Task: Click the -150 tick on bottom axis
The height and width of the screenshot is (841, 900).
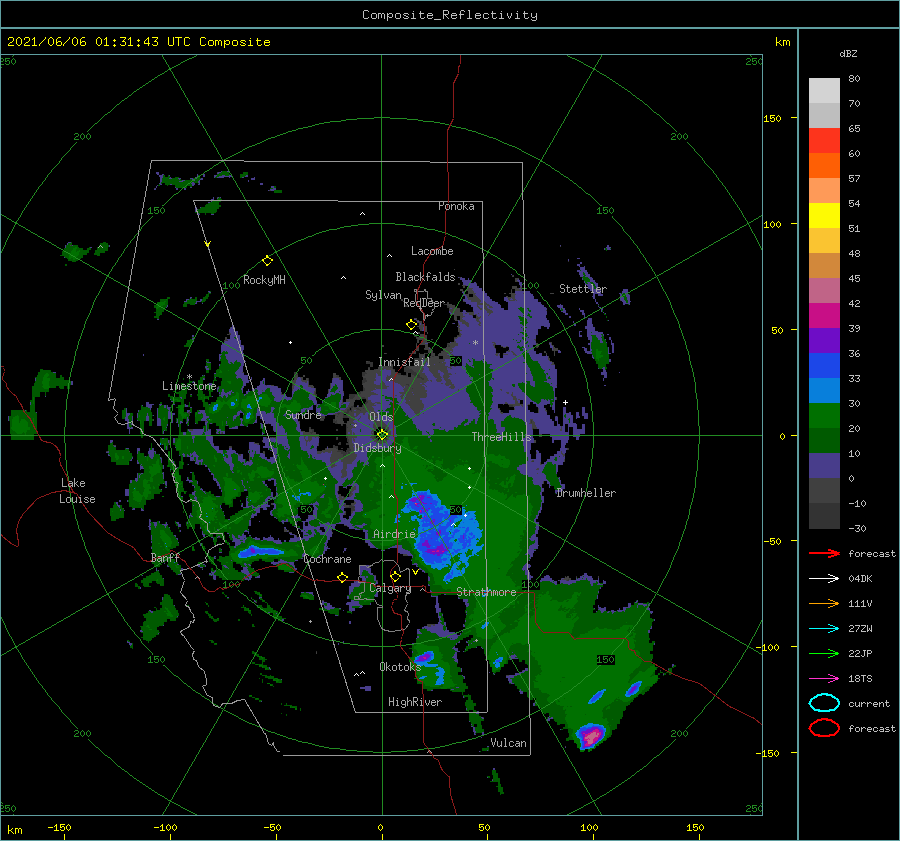Action: pos(59,828)
